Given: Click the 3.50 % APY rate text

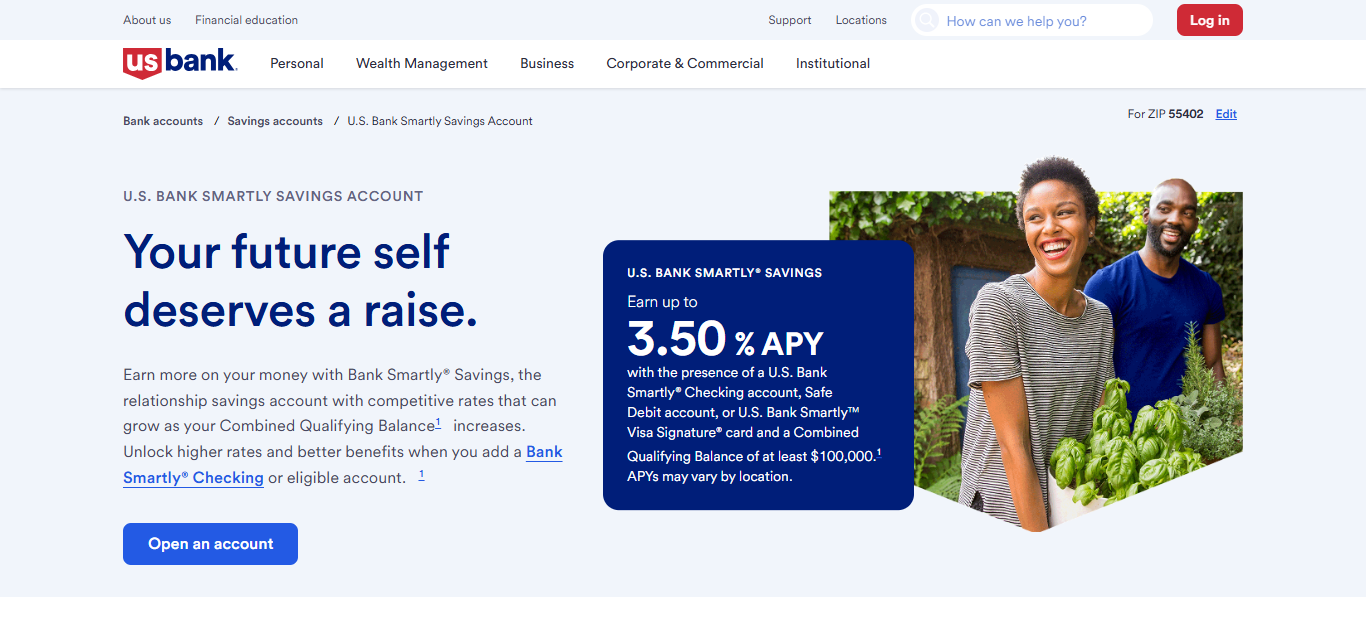Looking at the screenshot, I should [x=725, y=338].
